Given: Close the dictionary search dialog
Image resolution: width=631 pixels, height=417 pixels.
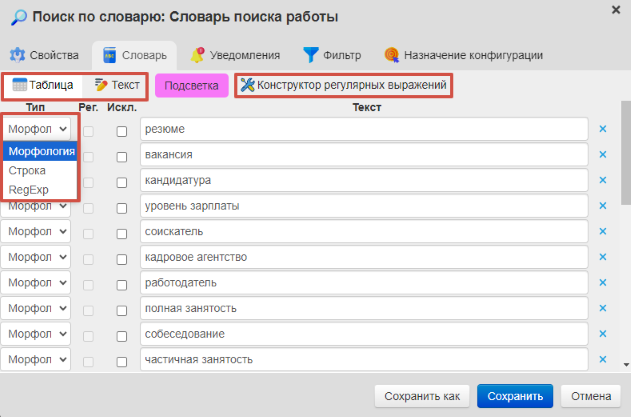Looking at the screenshot, I should (616, 10).
